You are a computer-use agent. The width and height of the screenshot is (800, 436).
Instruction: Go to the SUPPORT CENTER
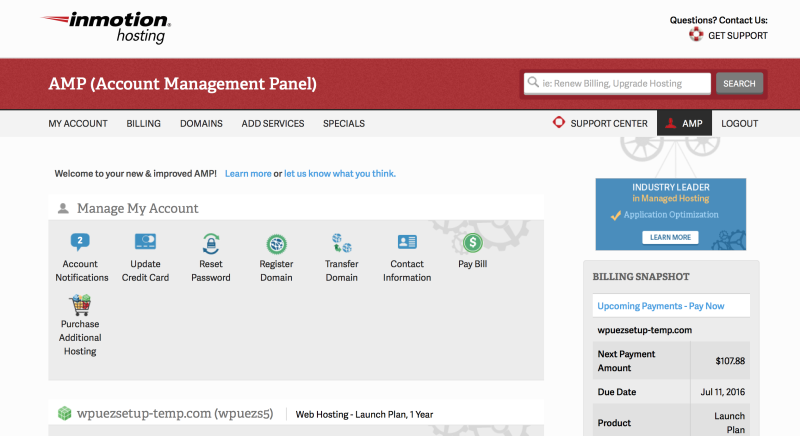(600, 123)
